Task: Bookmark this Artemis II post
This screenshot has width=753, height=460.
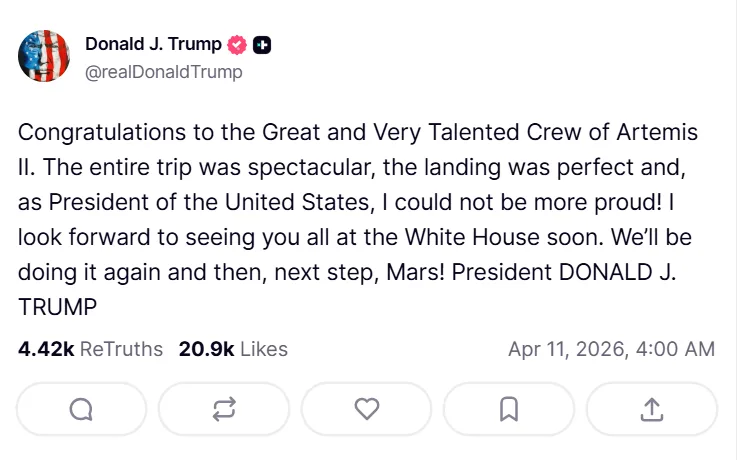Action: pyautogui.click(x=508, y=409)
